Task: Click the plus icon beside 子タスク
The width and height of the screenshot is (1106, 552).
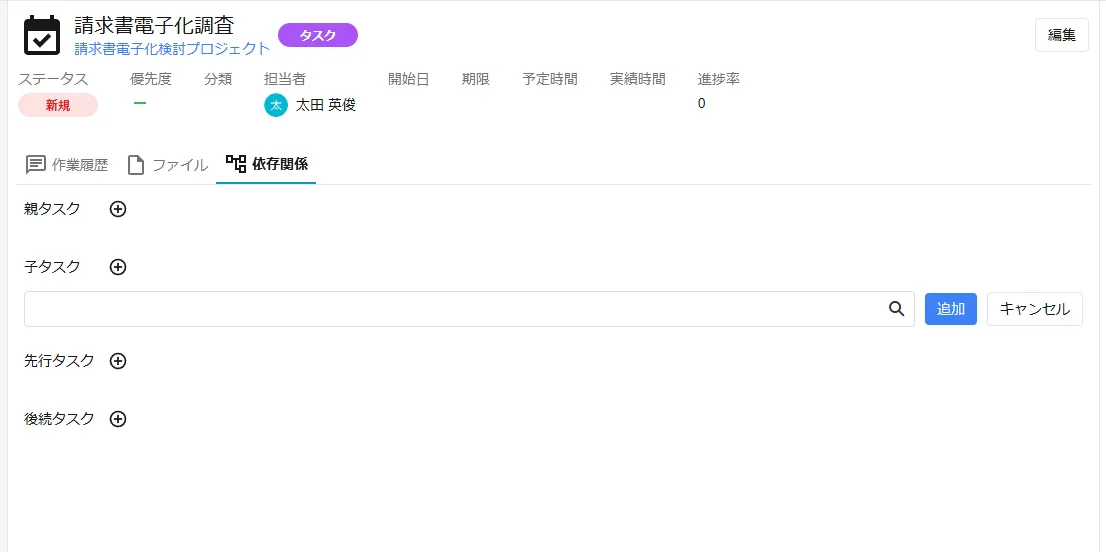Action: coord(118,267)
